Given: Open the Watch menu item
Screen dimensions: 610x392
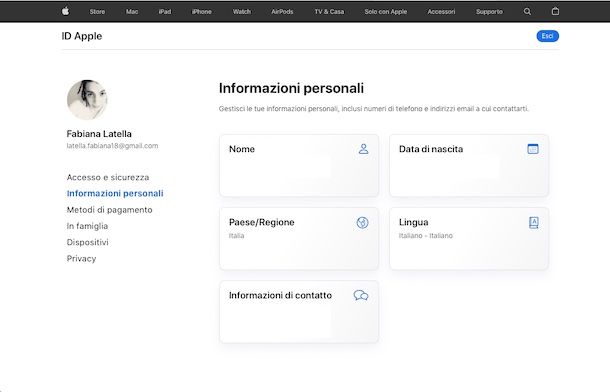Looking at the screenshot, I should pos(242,12).
